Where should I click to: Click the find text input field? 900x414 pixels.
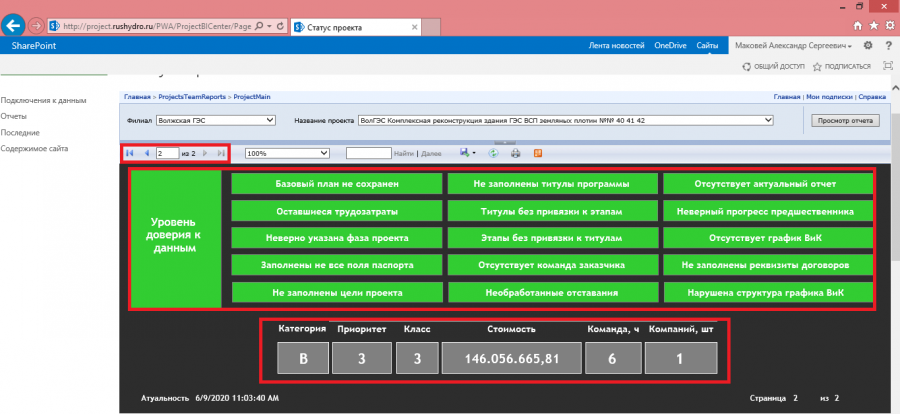pos(368,153)
